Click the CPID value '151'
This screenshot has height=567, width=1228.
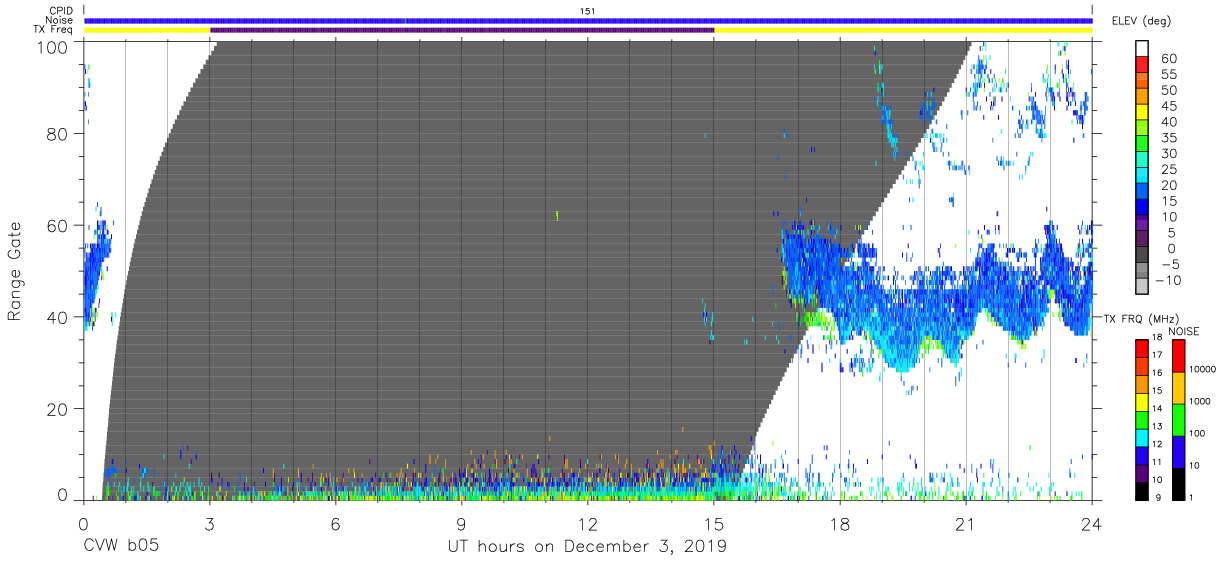coord(588,10)
